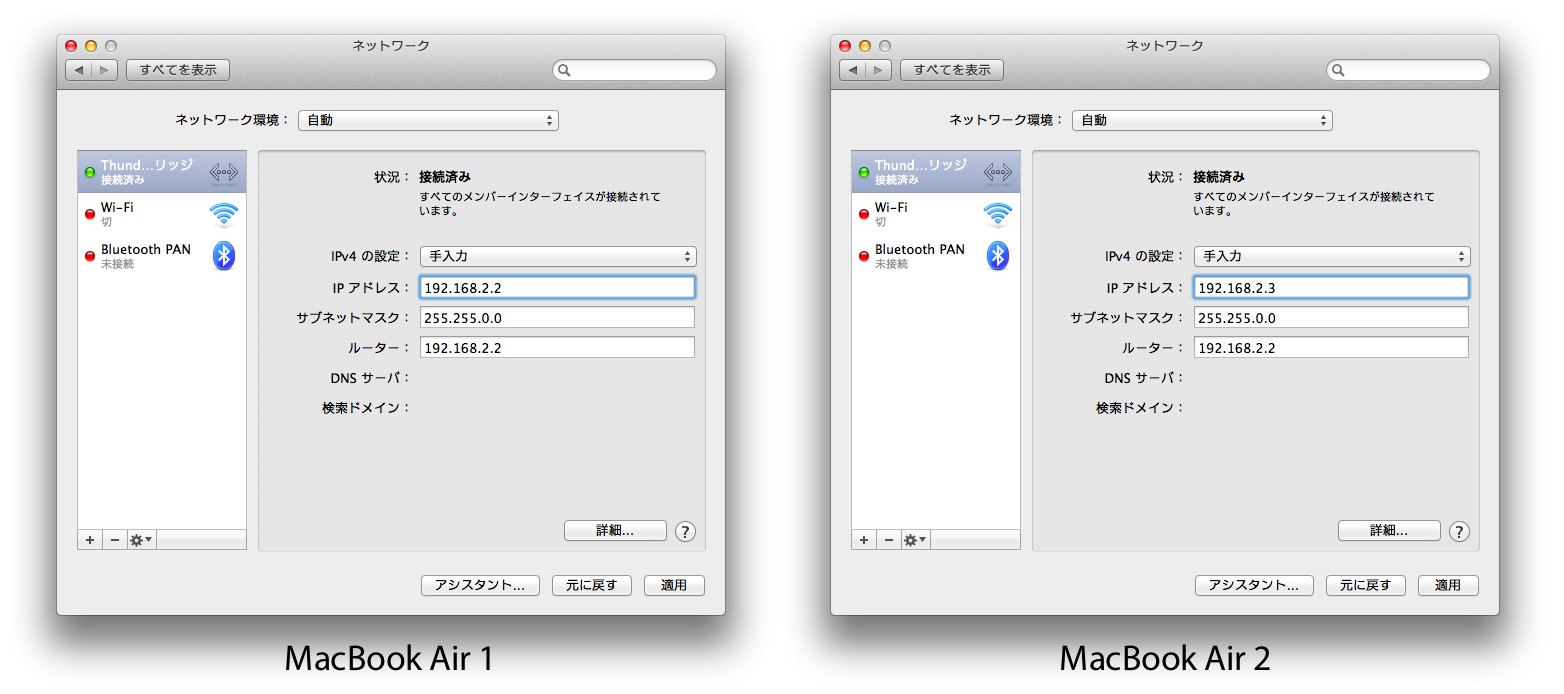Click 元に戻す button in MacBook Air 2
1564x694 pixels.
click(x=1366, y=586)
